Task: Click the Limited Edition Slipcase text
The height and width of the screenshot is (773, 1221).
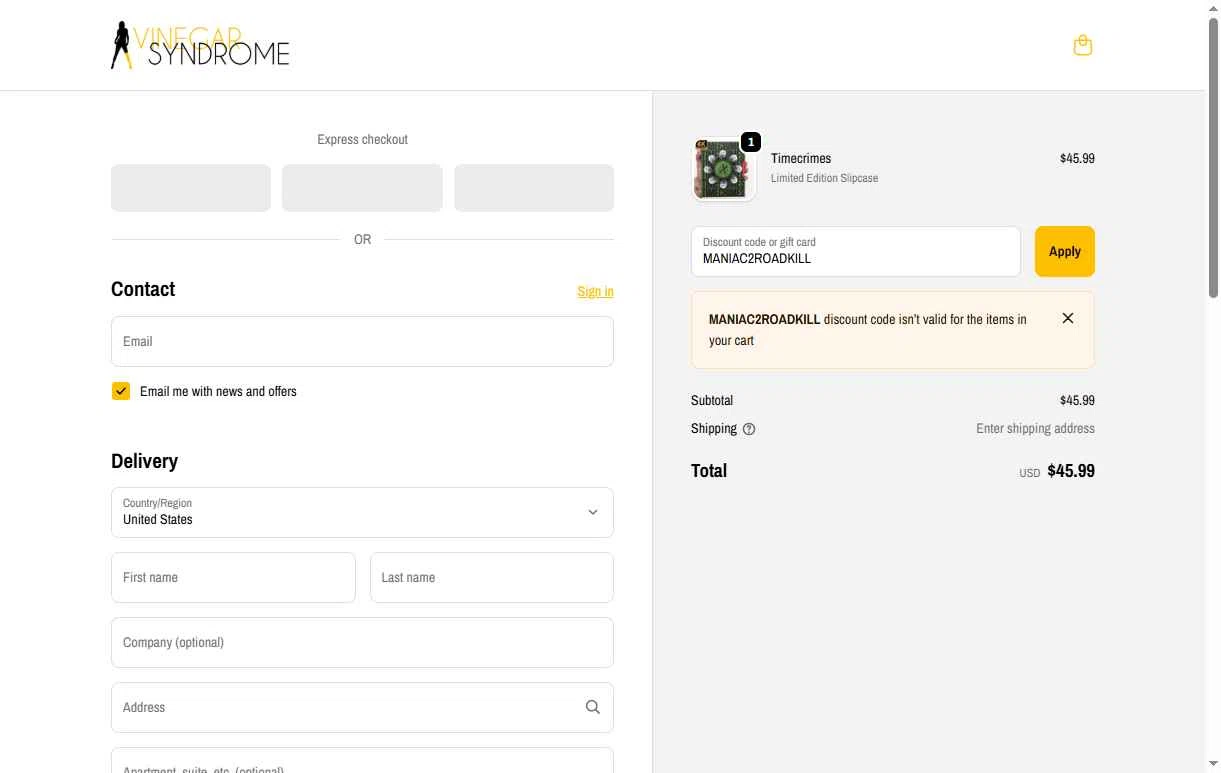Action: click(x=824, y=178)
